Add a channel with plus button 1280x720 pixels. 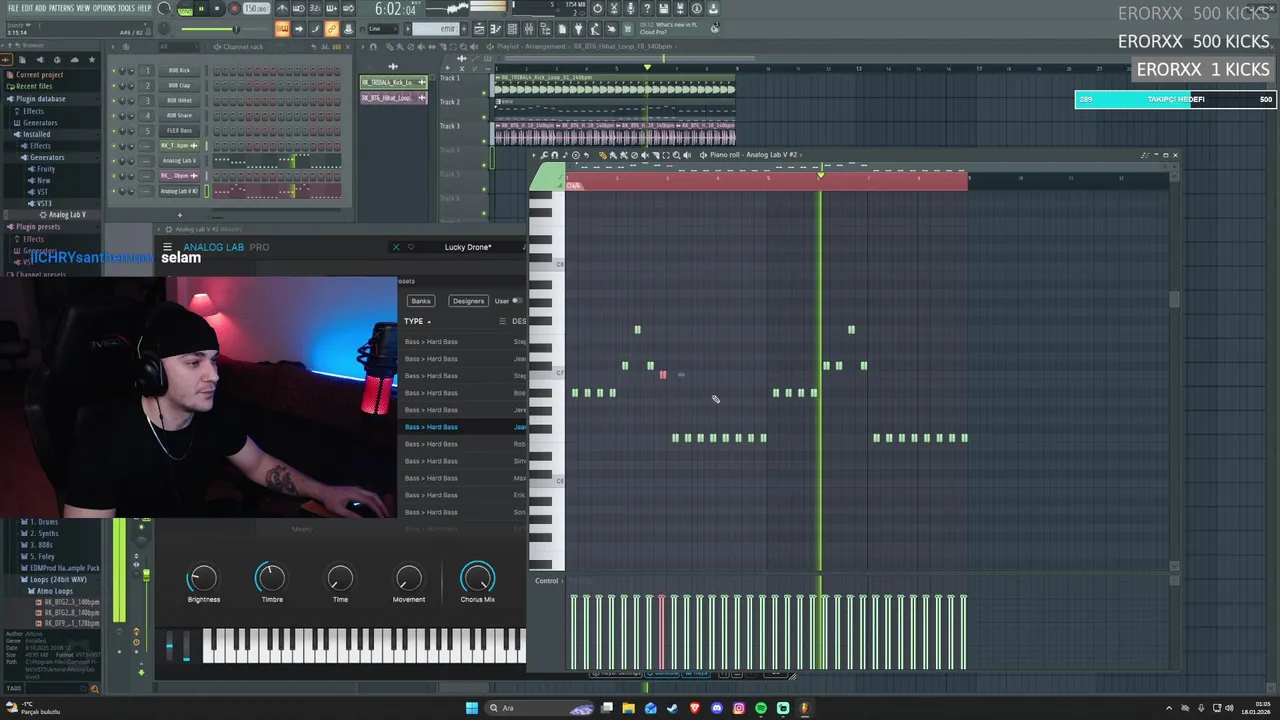(180, 214)
